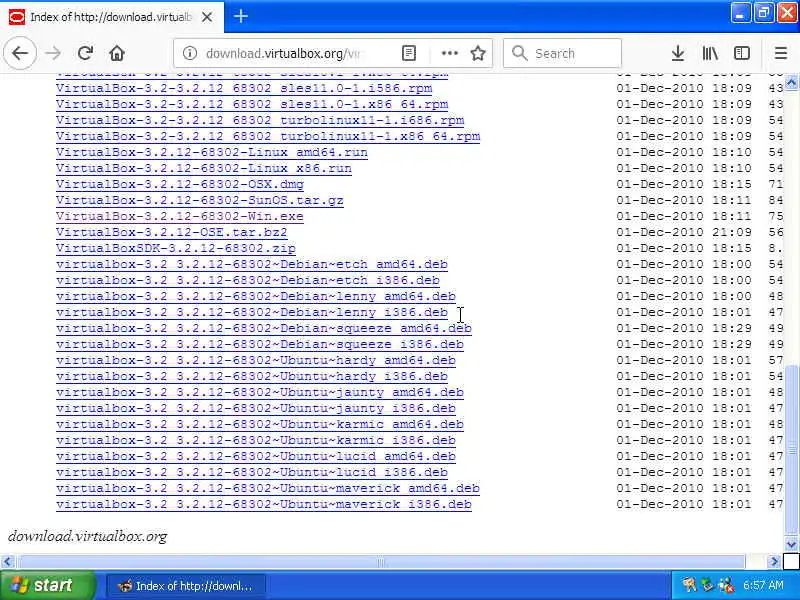800x600 pixels.
Task: Click the first system tray icon
Action: [x=689, y=585]
